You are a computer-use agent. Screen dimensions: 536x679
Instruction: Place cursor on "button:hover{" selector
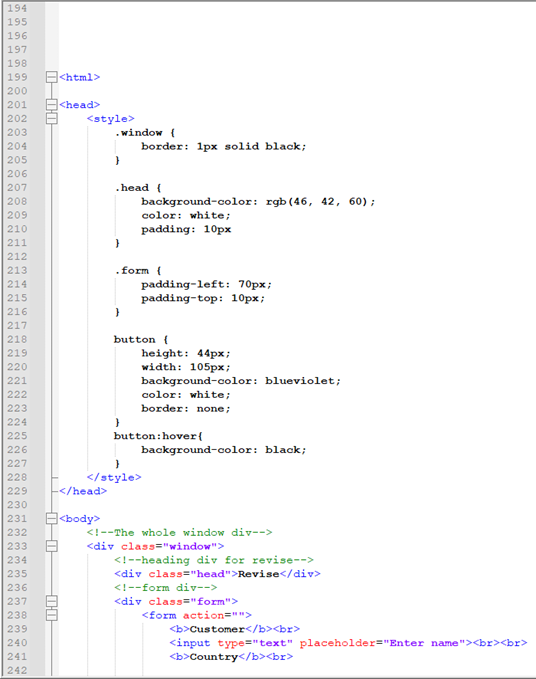[x=158, y=436]
